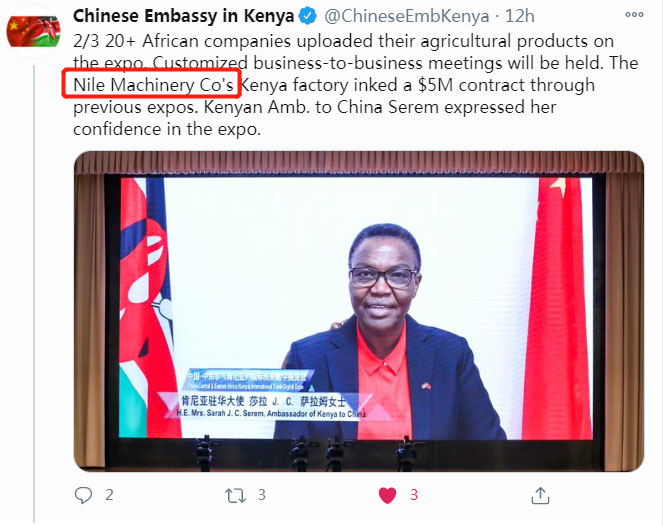Unlike the tweet via red heart
Screen dimensions: 663x526
387,495
